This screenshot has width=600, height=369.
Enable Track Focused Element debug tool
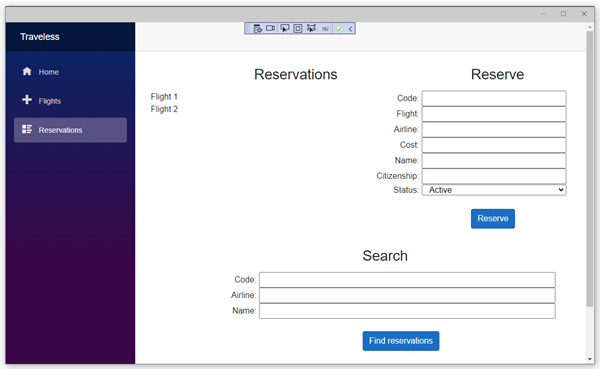[311, 28]
